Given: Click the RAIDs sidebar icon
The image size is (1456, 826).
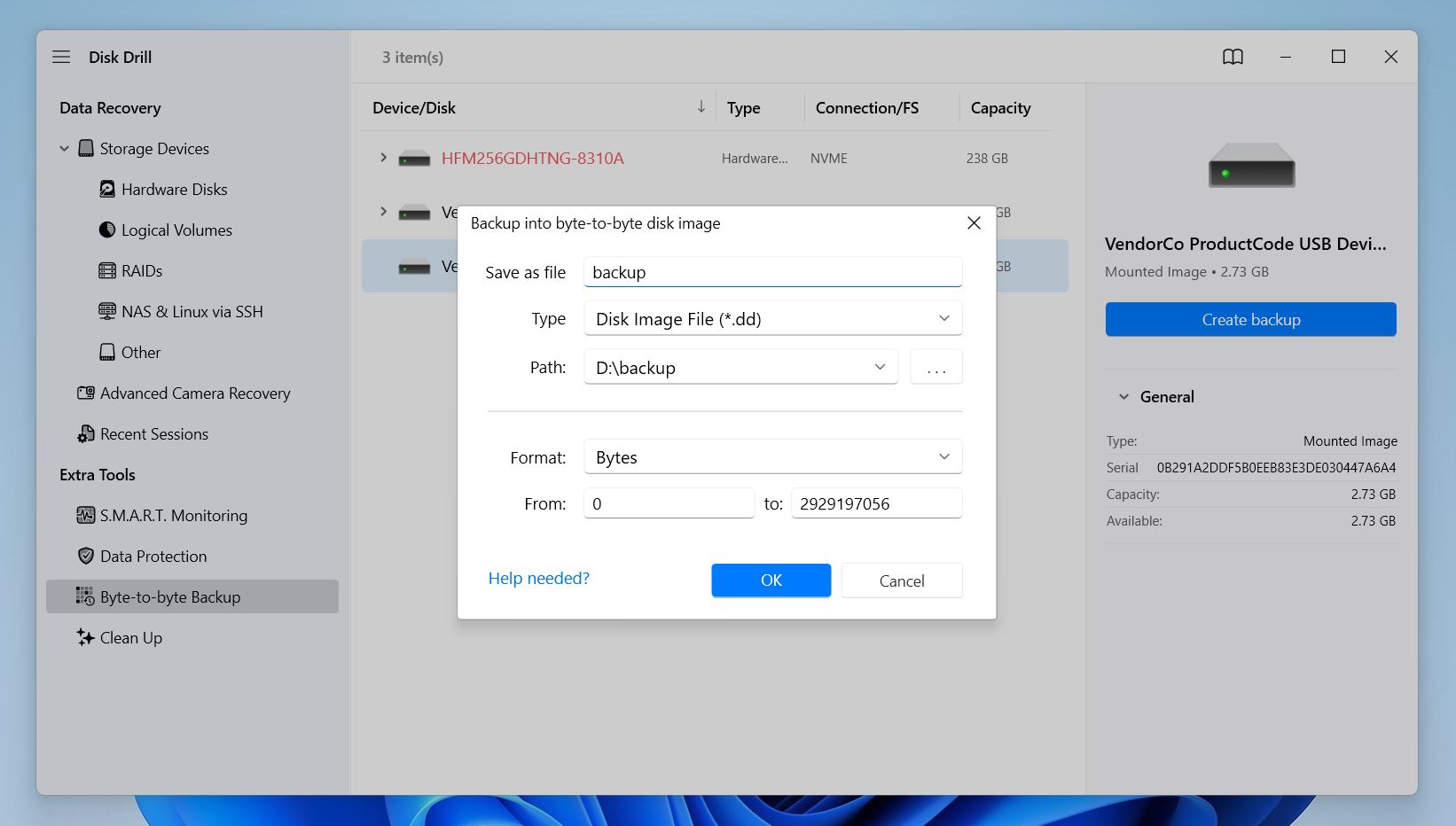Looking at the screenshot, I should pyautogui.click(x=107, y=270).
